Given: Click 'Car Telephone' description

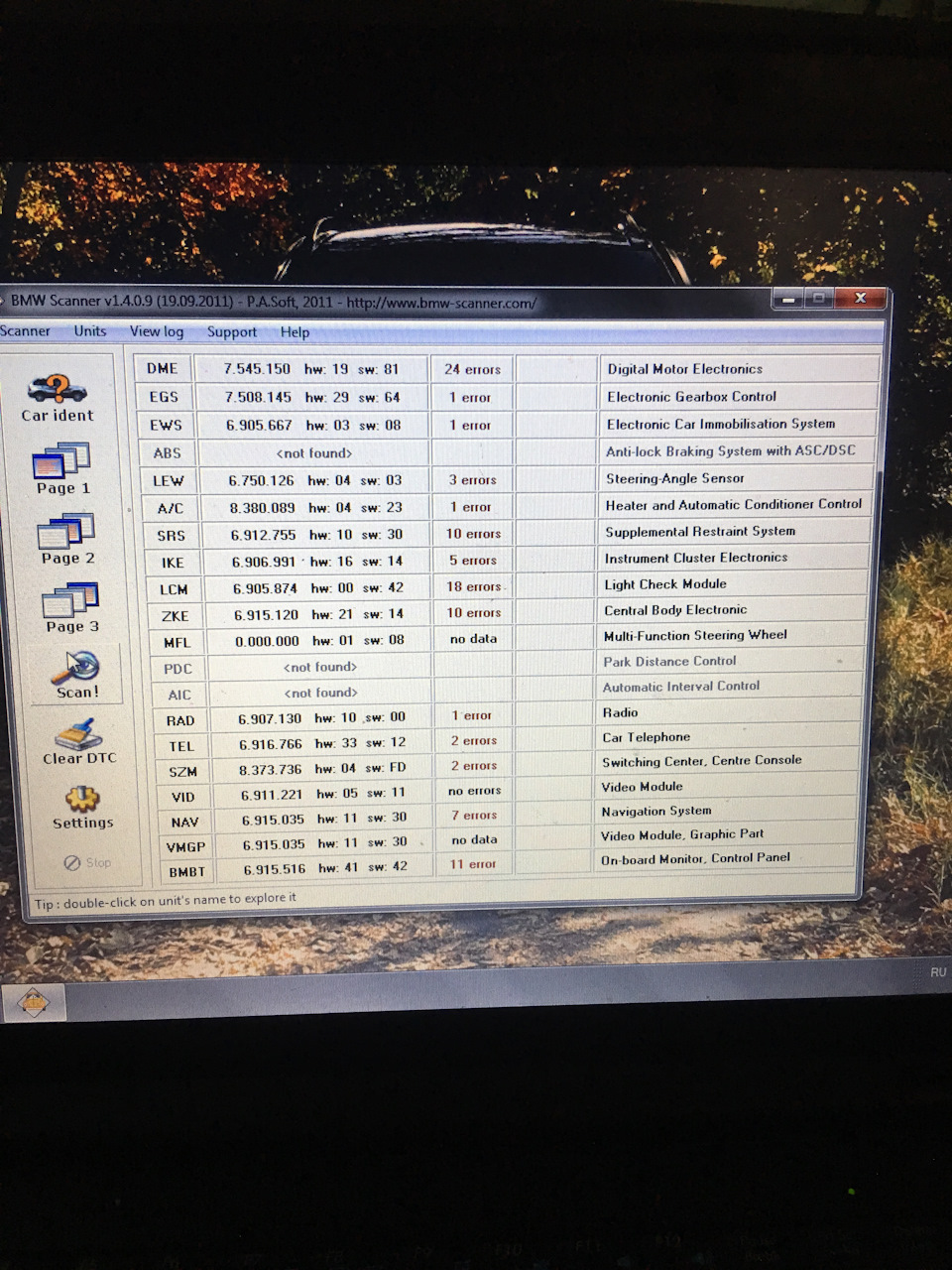Looking at the screenshot, I should [x=646, y=737].
